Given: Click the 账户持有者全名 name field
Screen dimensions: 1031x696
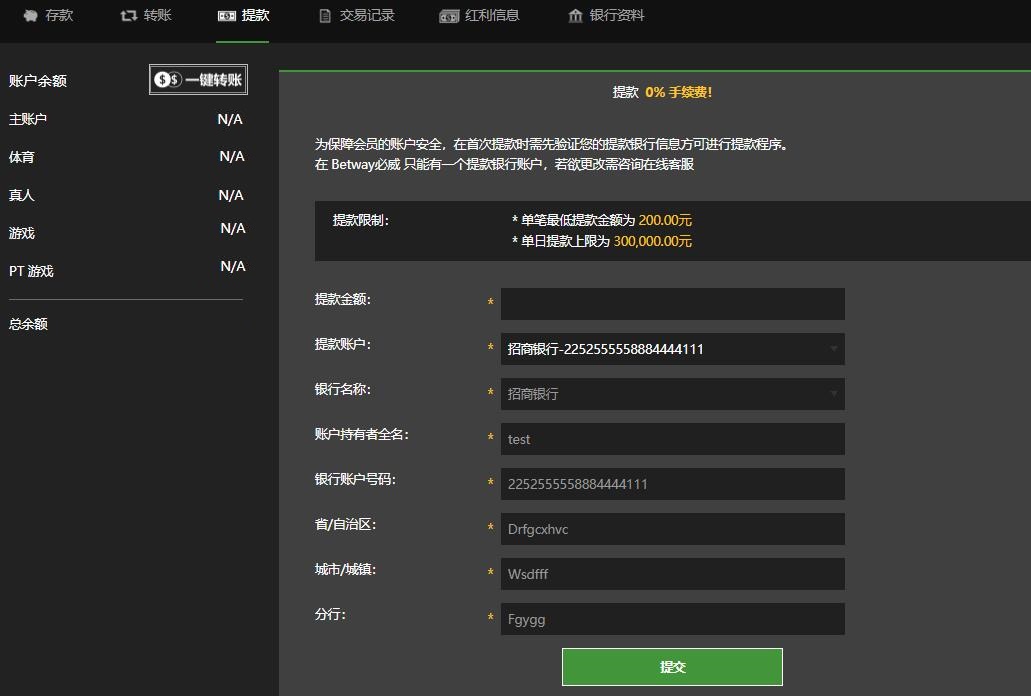Looking at the screenshot, I should point(672,438).
